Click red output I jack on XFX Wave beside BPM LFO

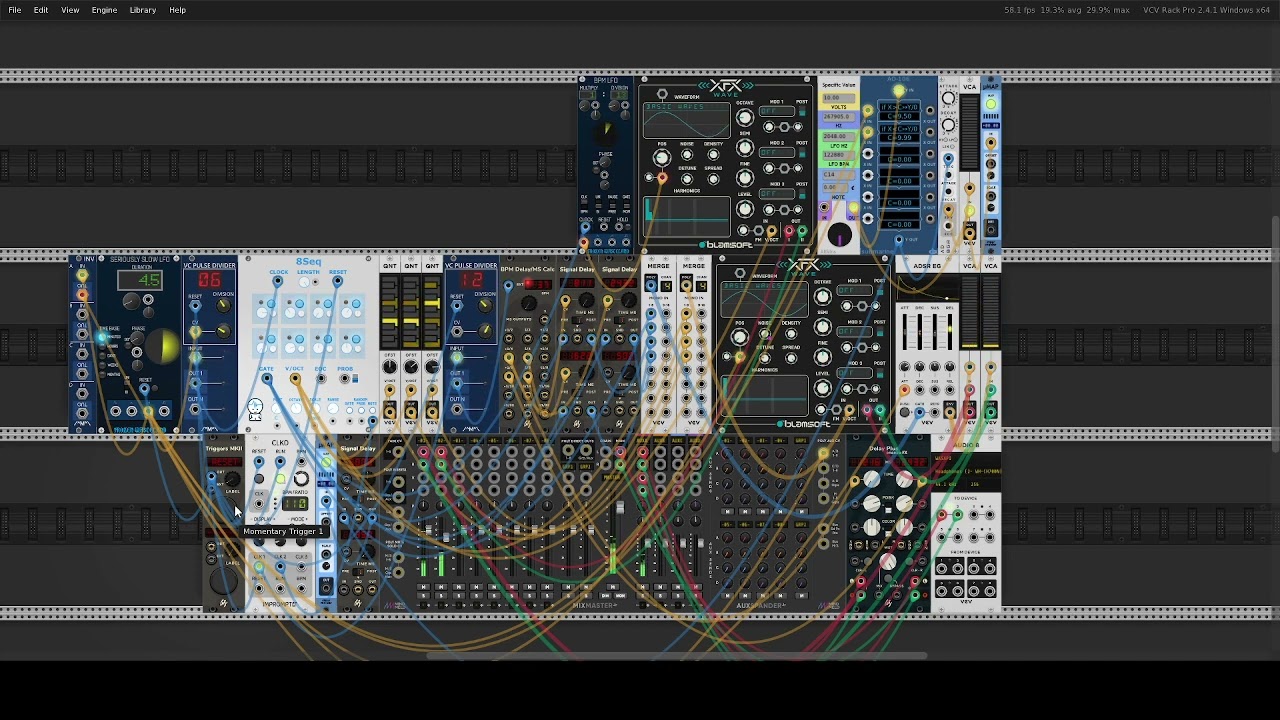pyautogui.click(x=789, y=231)
